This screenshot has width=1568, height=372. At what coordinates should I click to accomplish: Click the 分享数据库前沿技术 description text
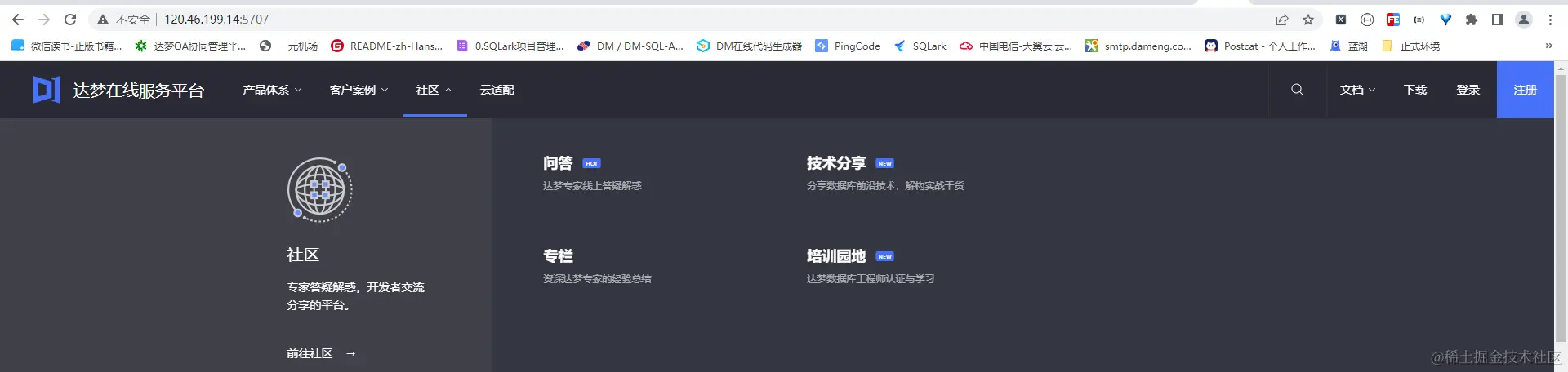coord(885,186)
